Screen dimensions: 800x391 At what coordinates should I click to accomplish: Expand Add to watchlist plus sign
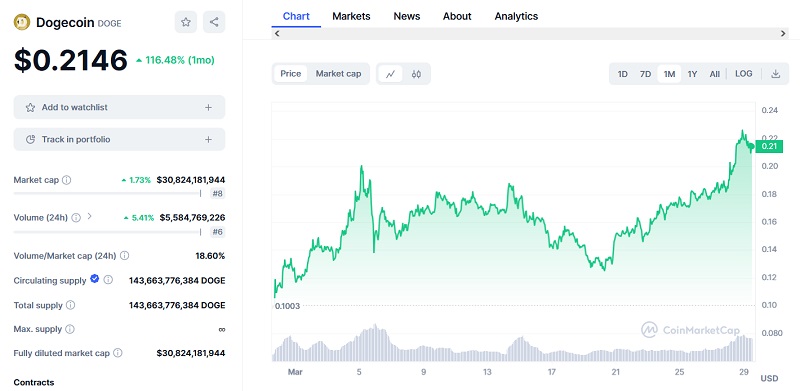(x=208, y=107)
